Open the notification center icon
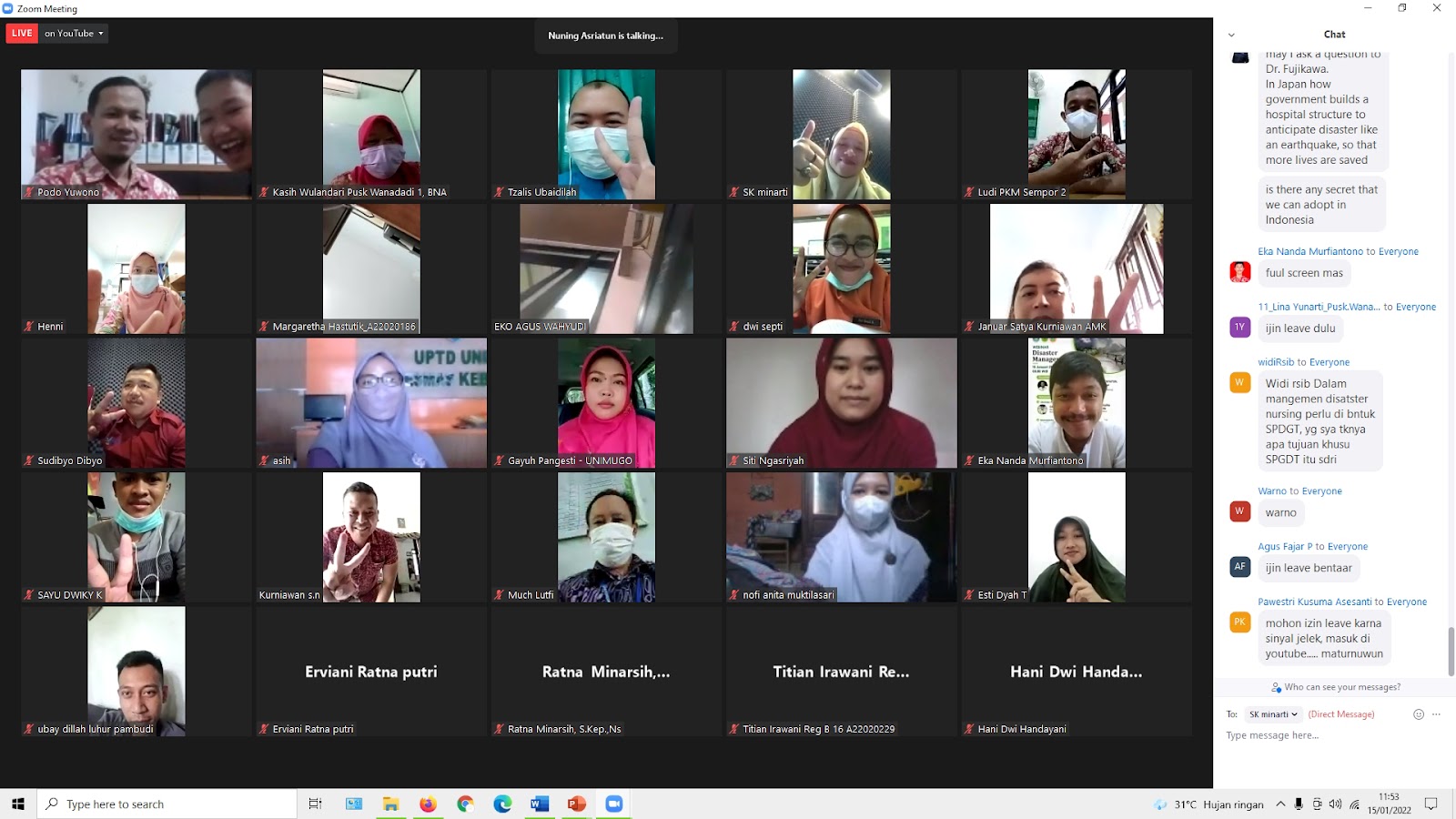 coord(1431,804)
